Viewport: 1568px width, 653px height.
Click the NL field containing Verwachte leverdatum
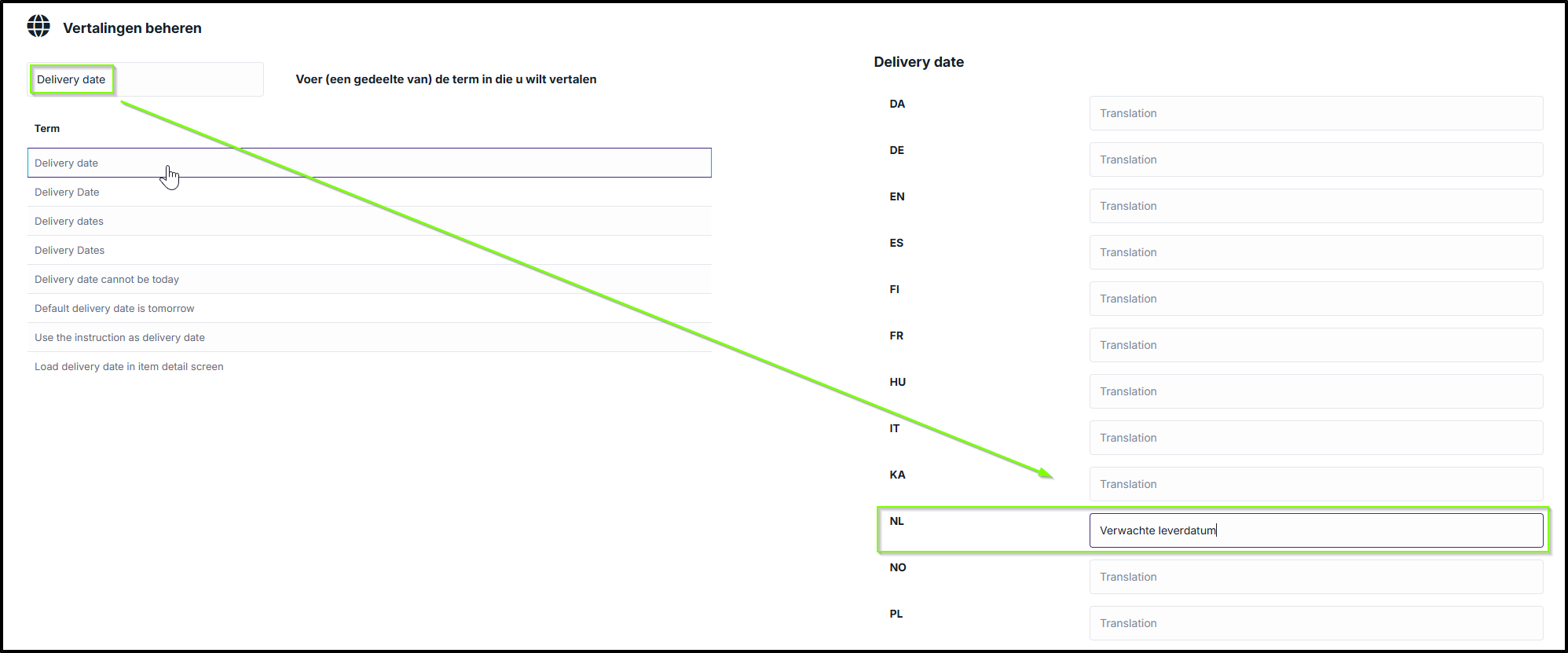click(x=1316, y=530)
